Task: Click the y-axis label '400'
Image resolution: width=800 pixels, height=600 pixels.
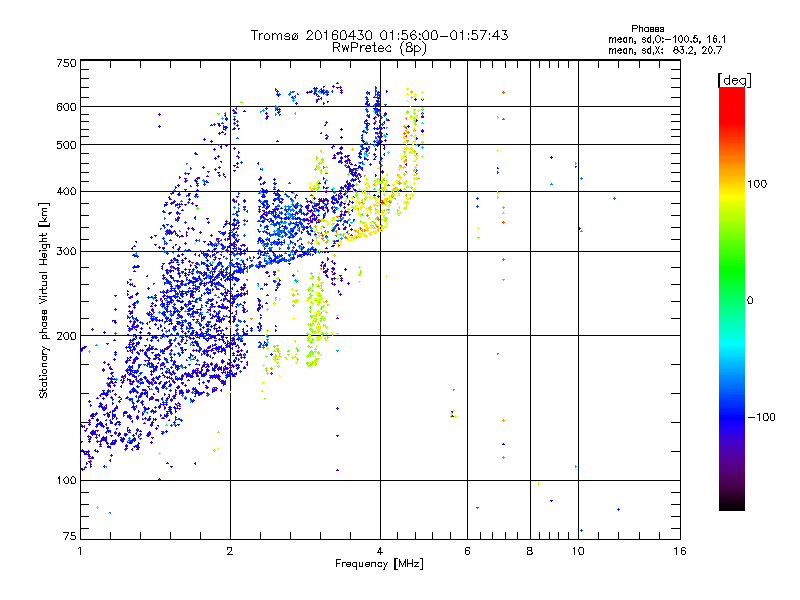Action: click(x=66, y=192)
